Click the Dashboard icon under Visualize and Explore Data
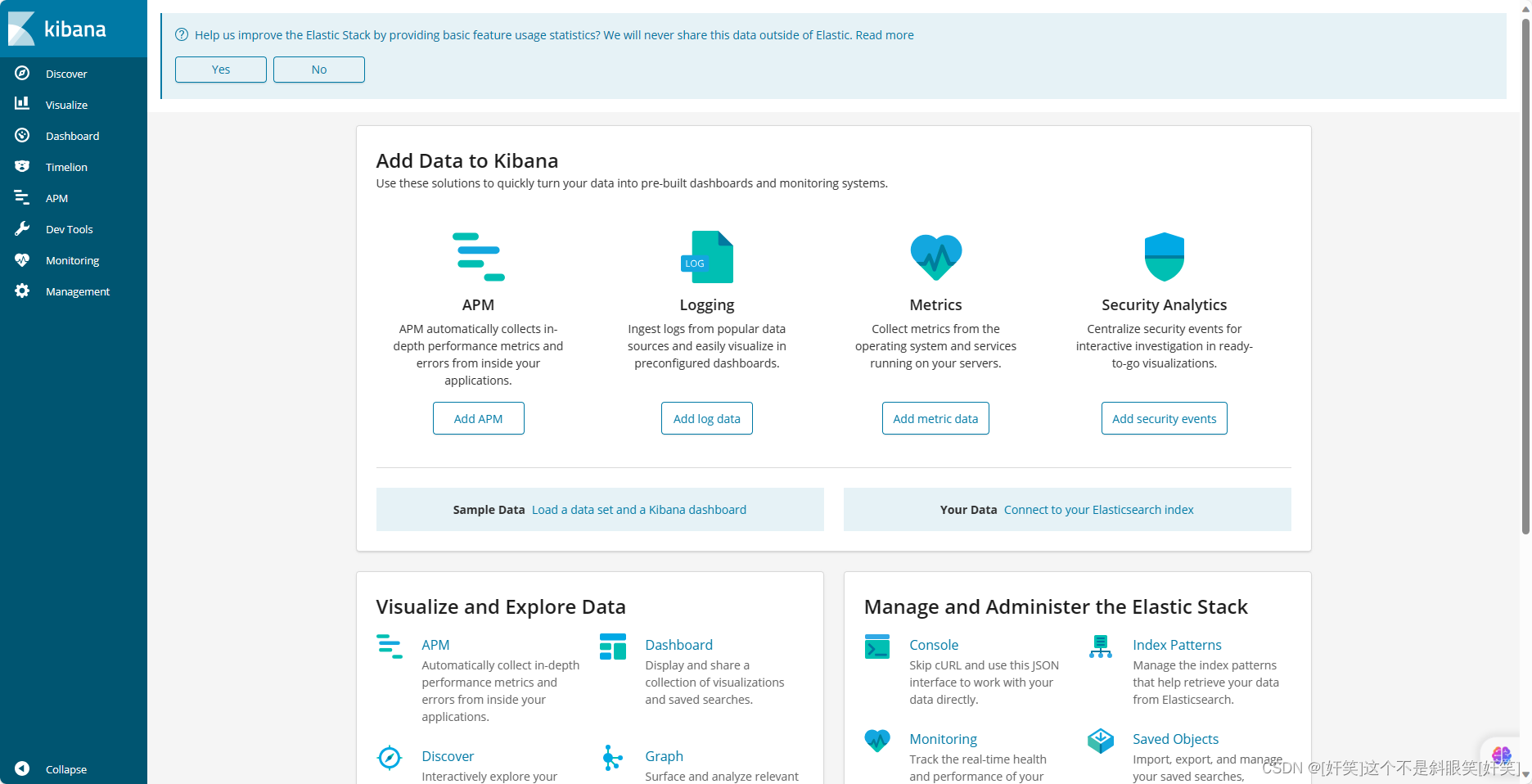 (x=613, y=646)
